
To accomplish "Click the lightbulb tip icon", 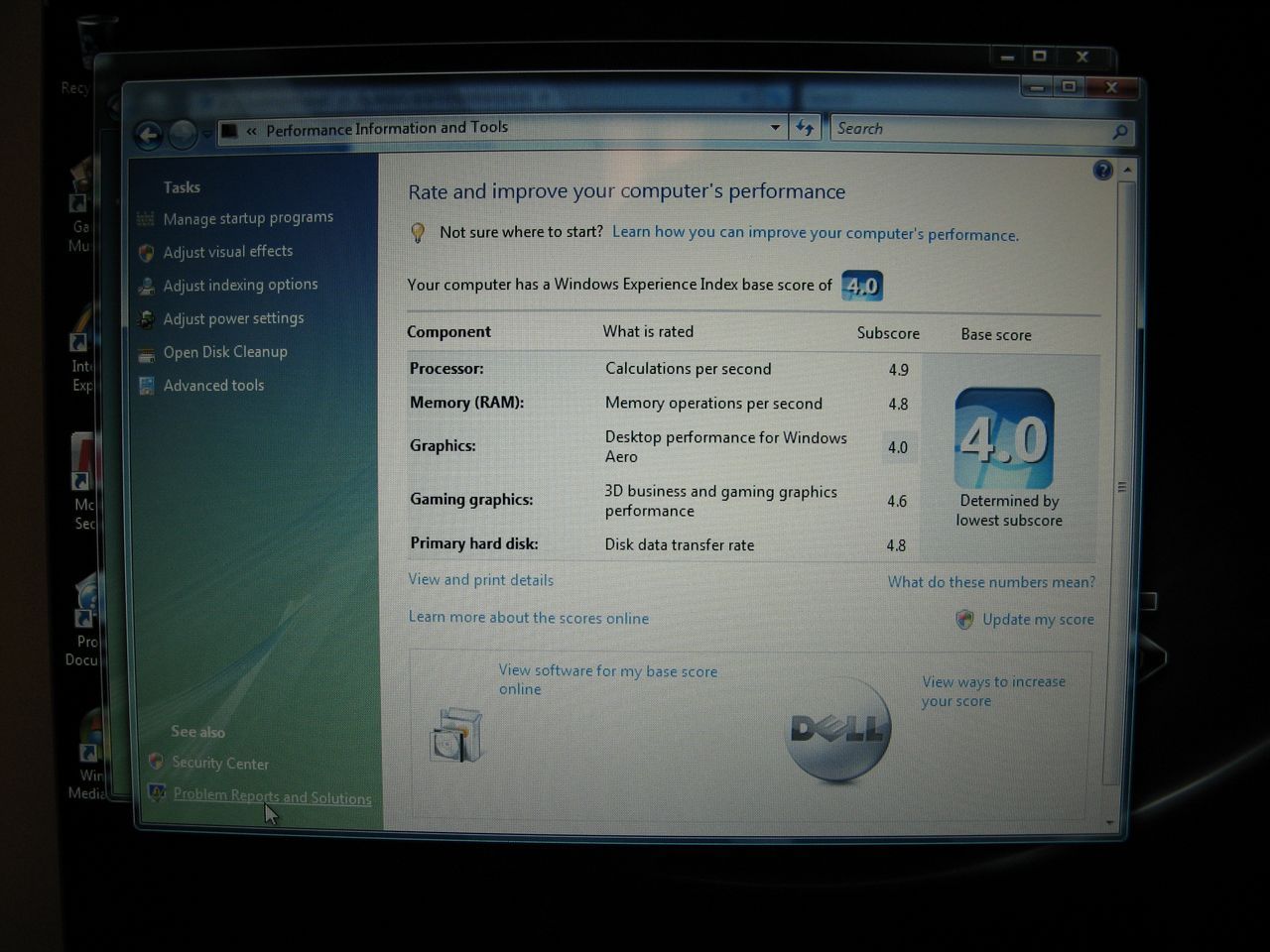I will click(x=418, y=233).
